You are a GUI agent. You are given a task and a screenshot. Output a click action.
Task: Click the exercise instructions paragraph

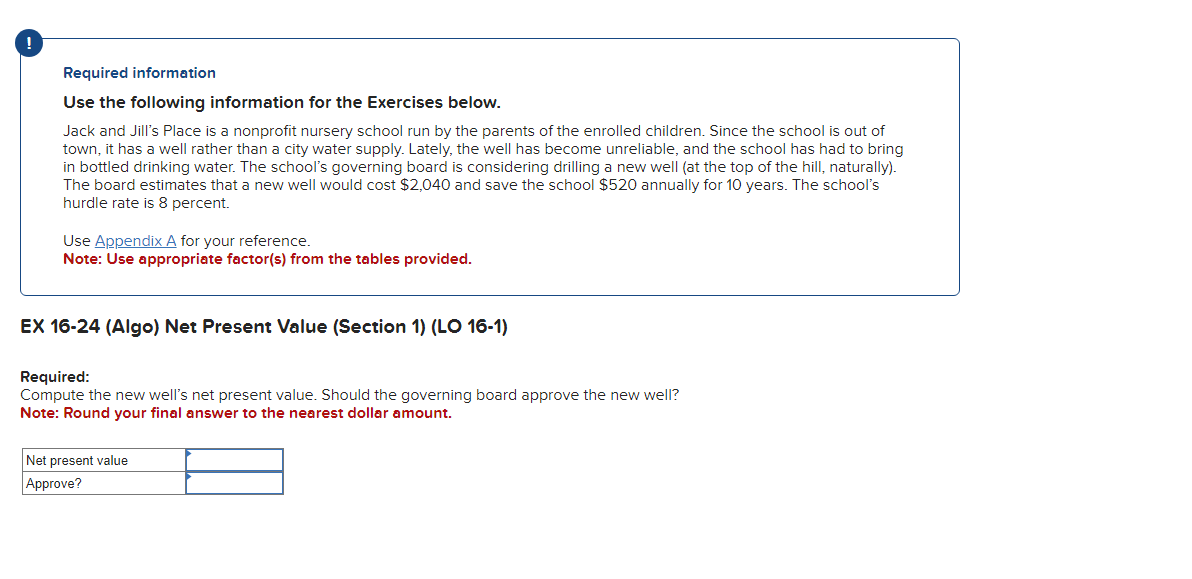click(x=350, y=394)
